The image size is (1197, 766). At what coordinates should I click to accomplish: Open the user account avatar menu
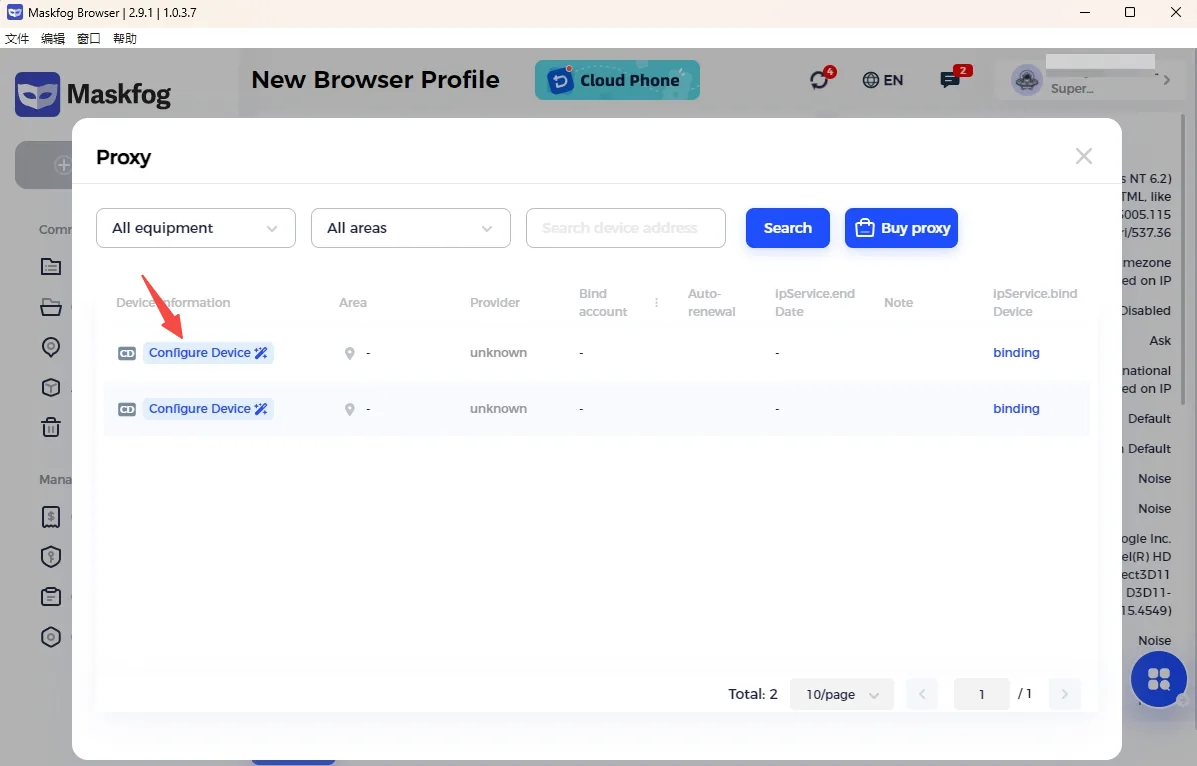point(1027,80)
